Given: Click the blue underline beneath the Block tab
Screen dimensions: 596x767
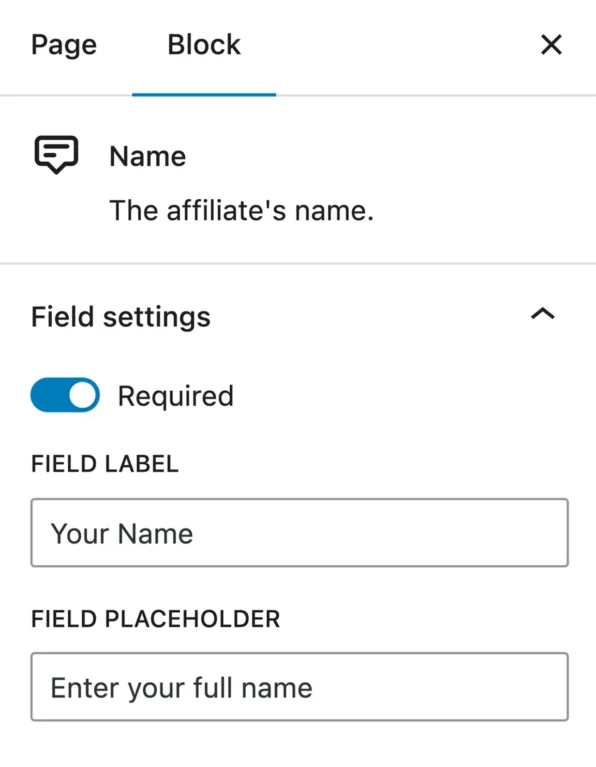Looking at the screenshot, I should [x=204, y=94].
